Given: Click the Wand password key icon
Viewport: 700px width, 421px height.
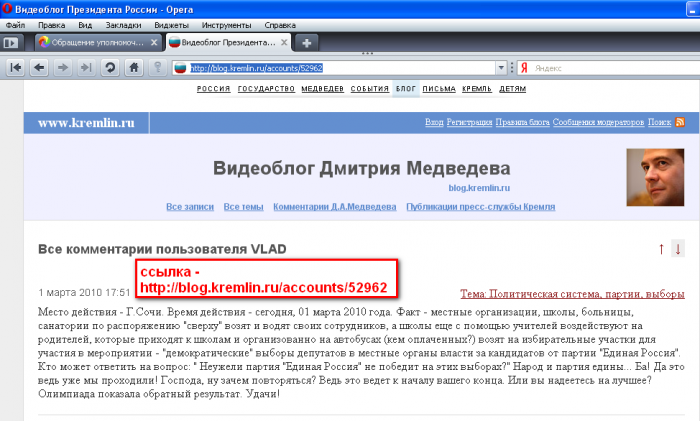Looking at the screenshot, I should pos(158,68).
